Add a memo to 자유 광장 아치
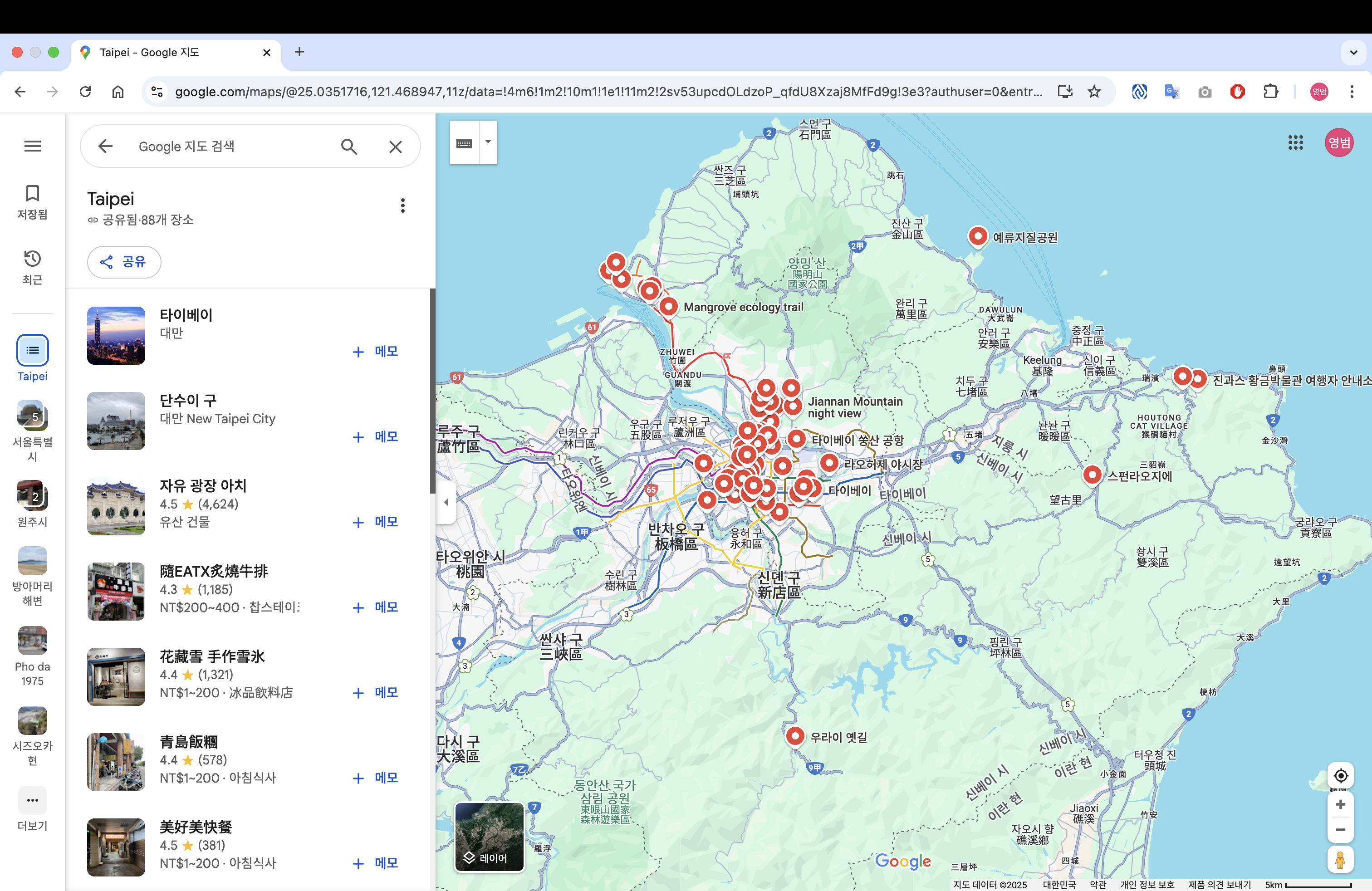Viewport: 1372px width, 891px height. [x=375, y=522]
